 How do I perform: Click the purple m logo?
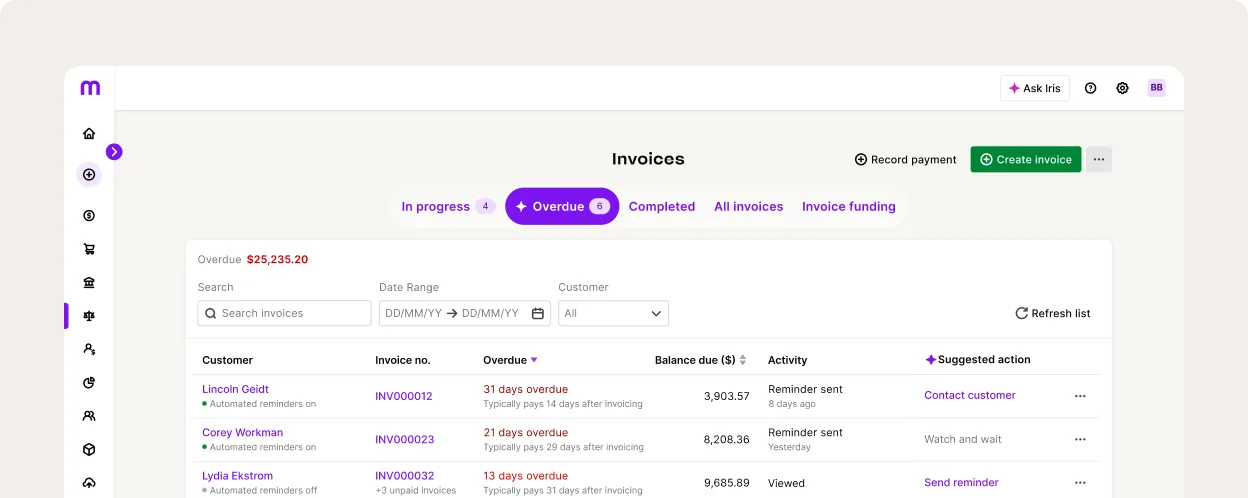(x=90, y=88)
